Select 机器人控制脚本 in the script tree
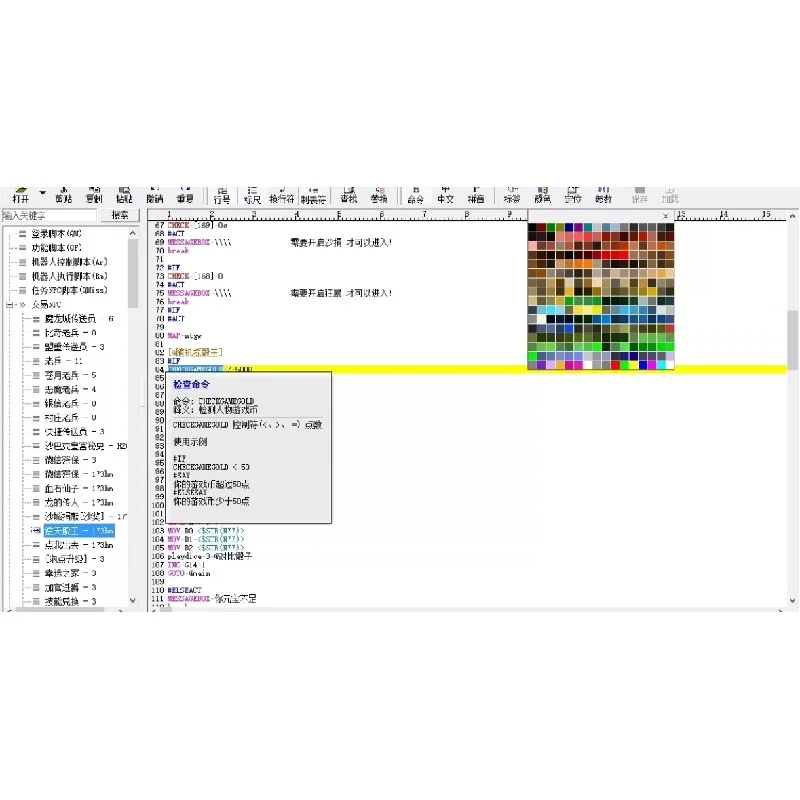Viewport: 800px width, 800px height. [x=69, y=262]
